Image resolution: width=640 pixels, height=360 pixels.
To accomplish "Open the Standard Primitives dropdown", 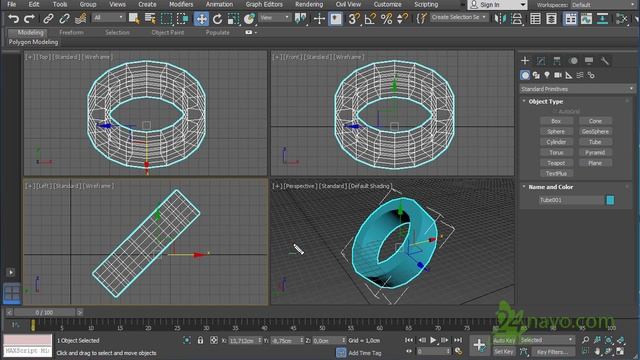I will (x=577, y=89).
